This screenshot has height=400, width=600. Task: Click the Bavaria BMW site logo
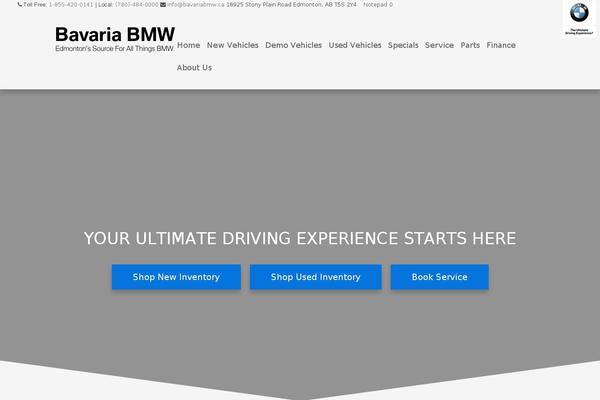pyautogui.click(x=115, y=39)
